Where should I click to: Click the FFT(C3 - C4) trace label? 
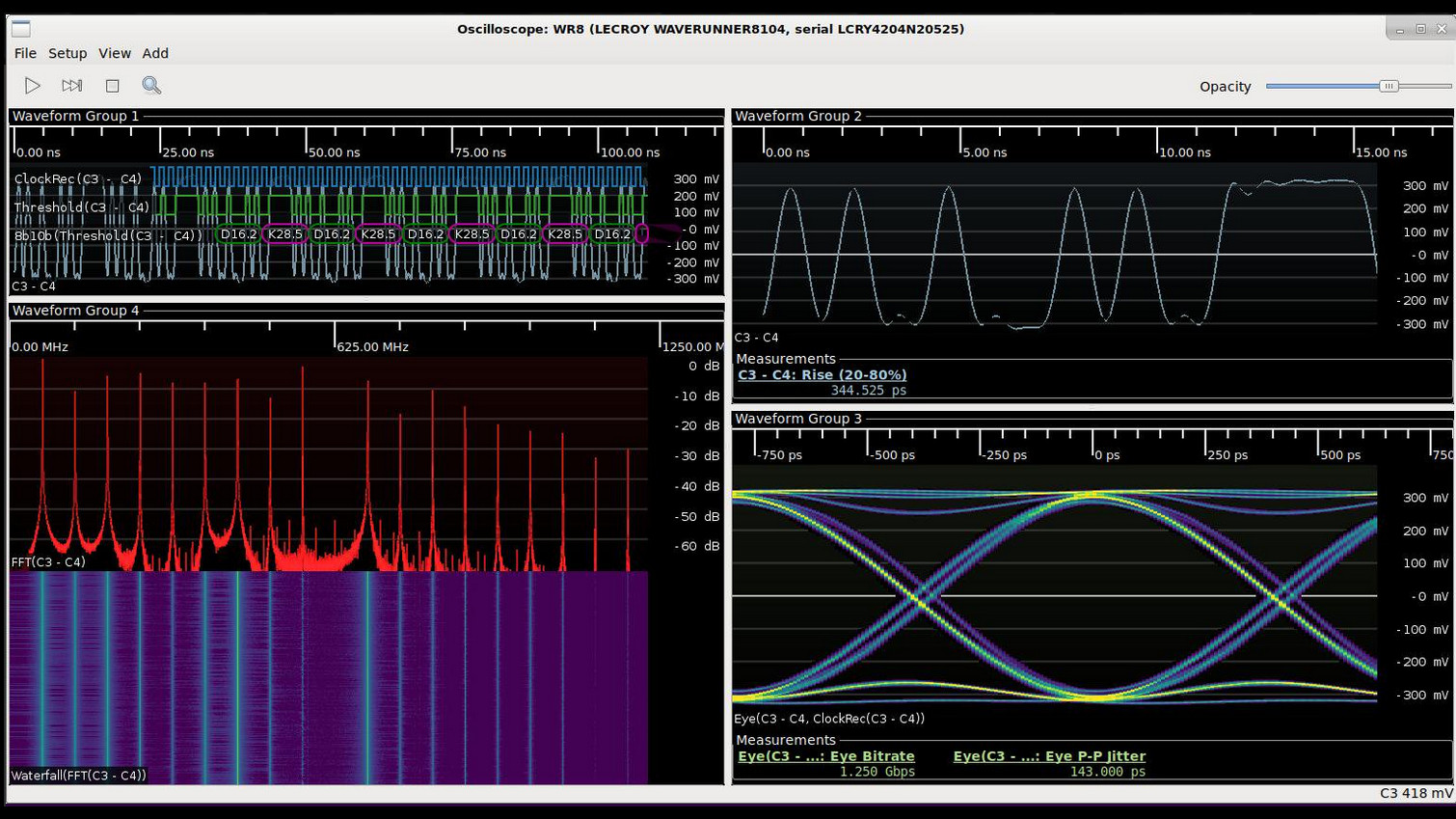tap(48, 561)
